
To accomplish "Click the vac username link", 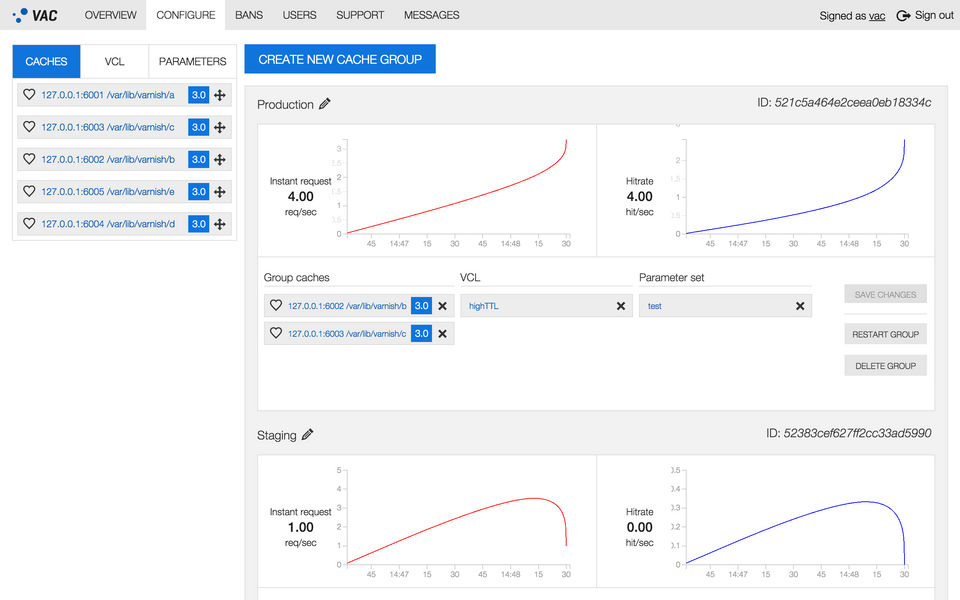I will (x=877, y=16).
